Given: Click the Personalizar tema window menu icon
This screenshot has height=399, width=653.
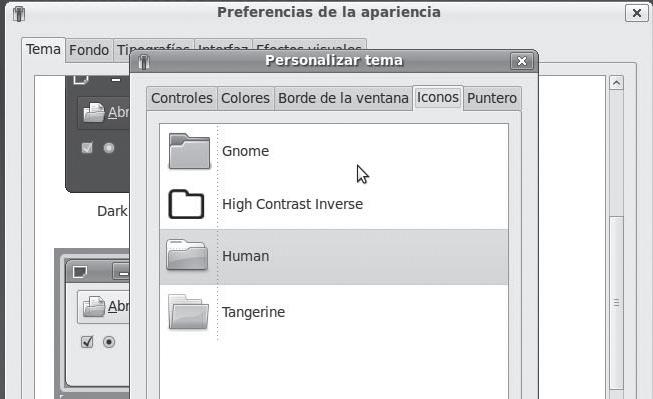Looking at the screenshot, I should pyautogui.click(x=144, y=62).
